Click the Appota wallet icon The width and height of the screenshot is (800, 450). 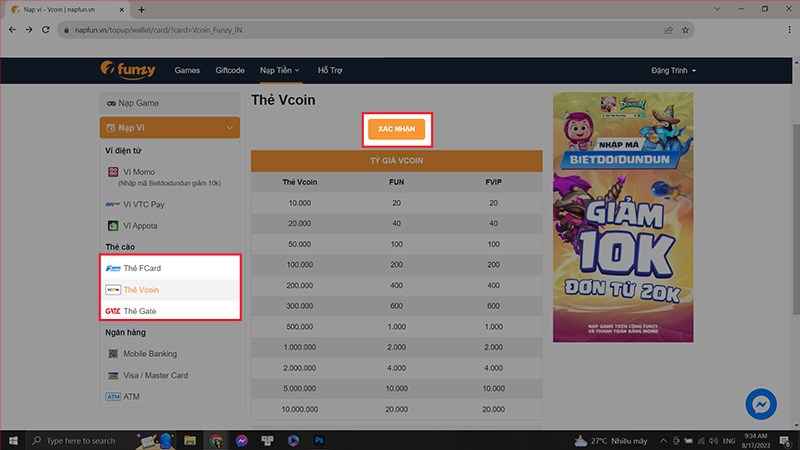tap(113, 226)
